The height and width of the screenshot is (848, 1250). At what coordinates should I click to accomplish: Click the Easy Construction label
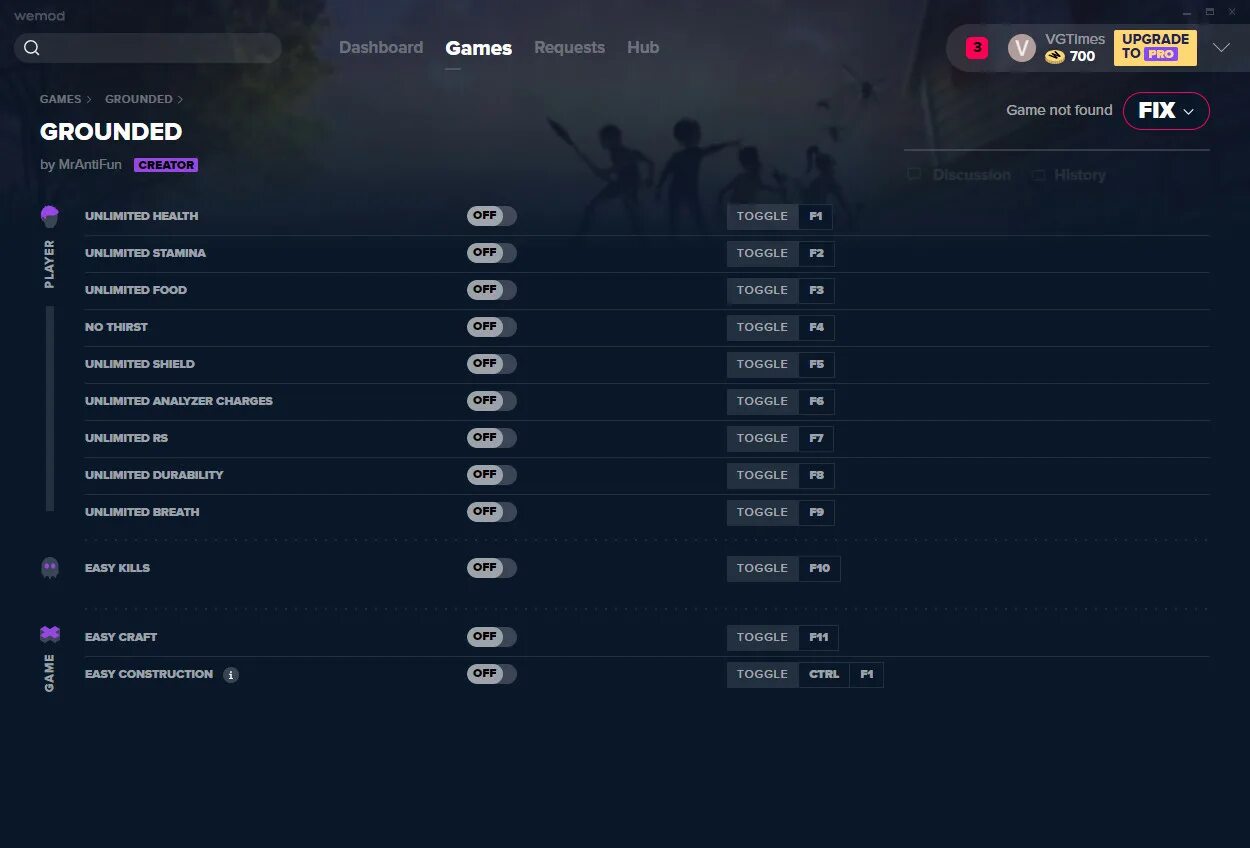click(149, 674)
